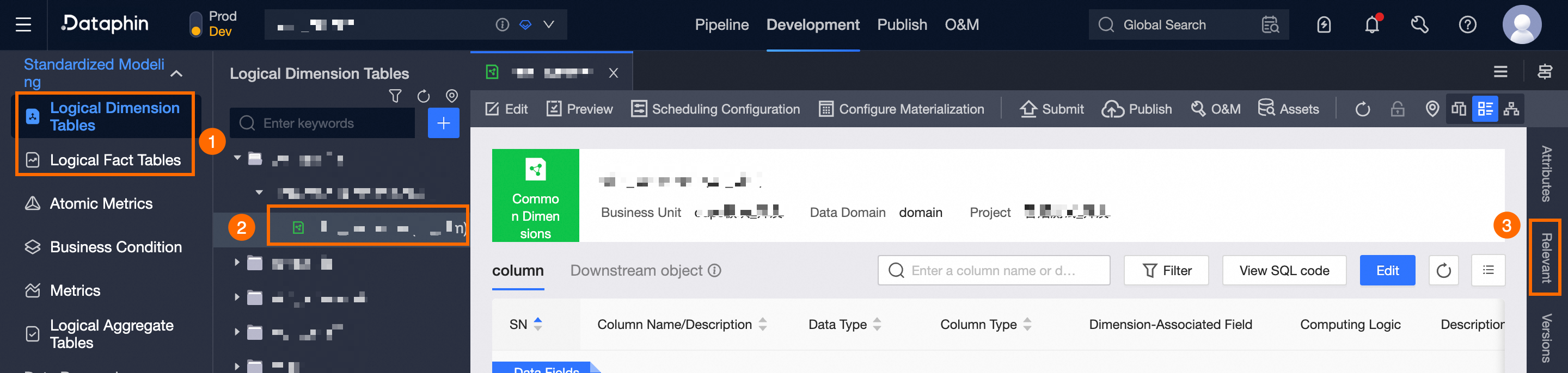
Task: Refresh the Logical Dimension Tables tree
Action: (x=424, y=96)
